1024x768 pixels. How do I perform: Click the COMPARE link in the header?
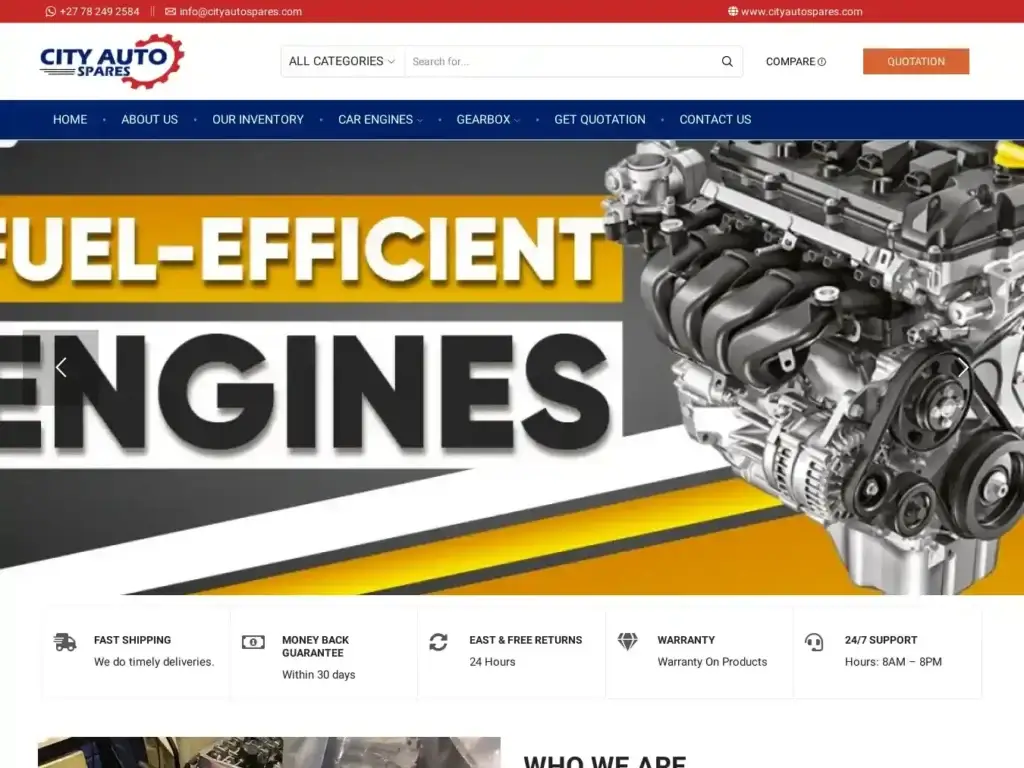pyautogui.click(x=795, y=61)
